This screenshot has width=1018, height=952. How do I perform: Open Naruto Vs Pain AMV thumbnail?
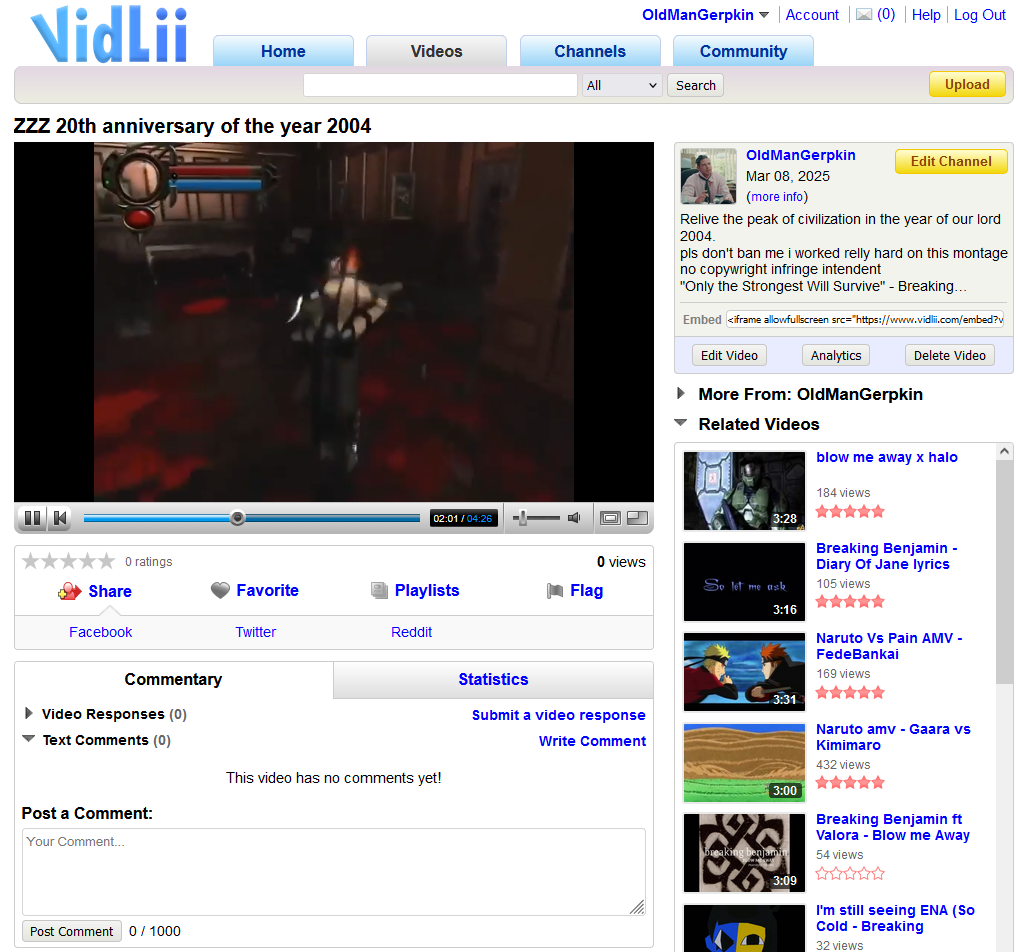(744, 672)
